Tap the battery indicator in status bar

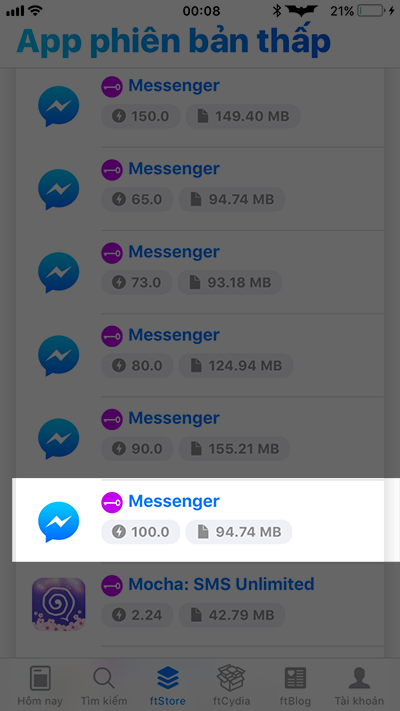pos(370,11)
